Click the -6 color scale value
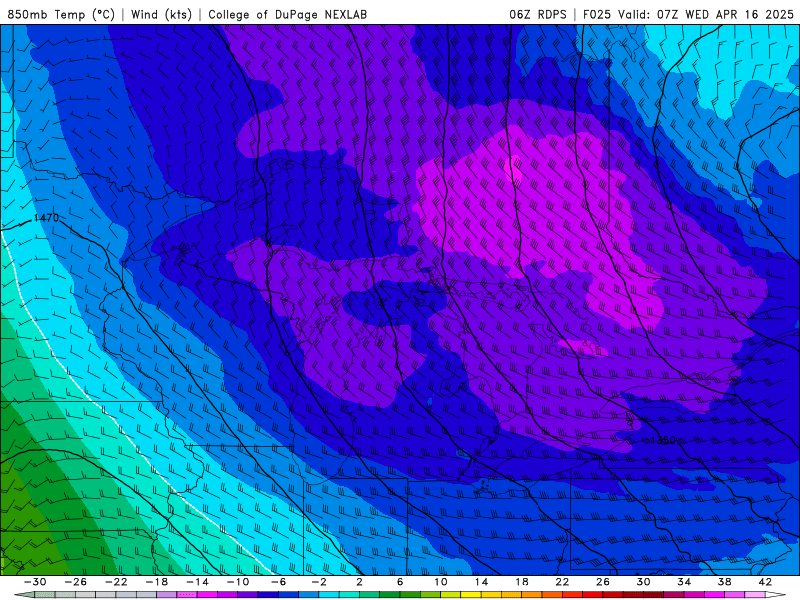 278,582
